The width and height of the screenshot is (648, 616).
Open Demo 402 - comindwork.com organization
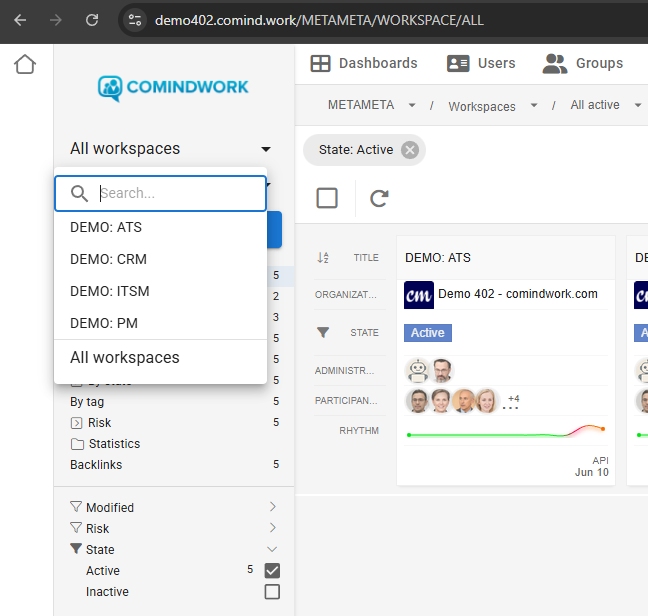[518, 294]
